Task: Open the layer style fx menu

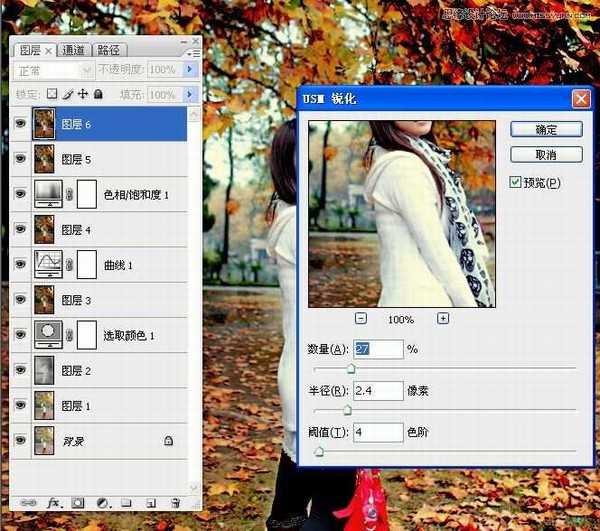Action: [54, 503]
